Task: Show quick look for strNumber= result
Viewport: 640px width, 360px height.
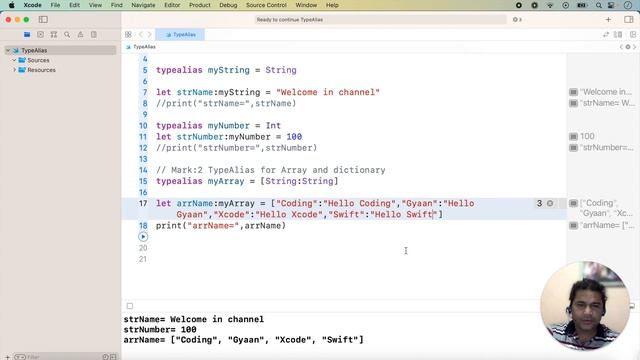Action: pyautogui.click(x=573, y=147)
